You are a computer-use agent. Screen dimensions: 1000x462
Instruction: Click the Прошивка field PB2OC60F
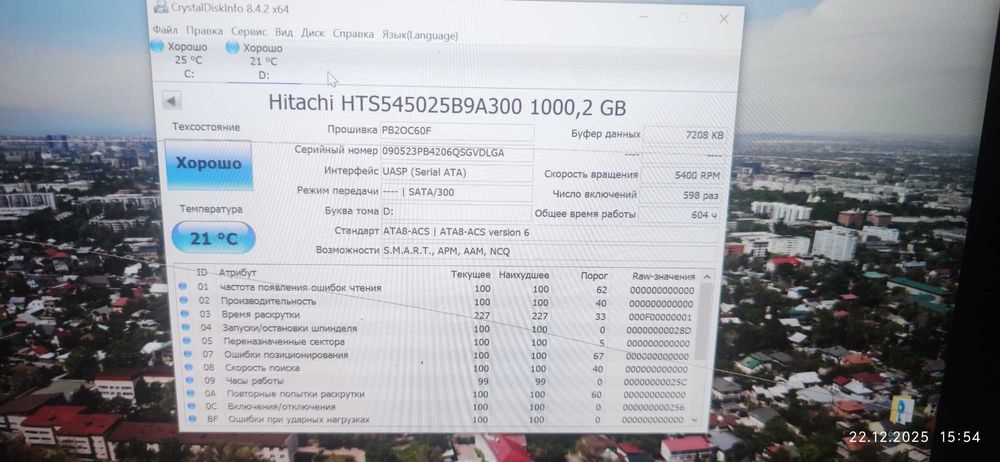(x=457, y=131)
